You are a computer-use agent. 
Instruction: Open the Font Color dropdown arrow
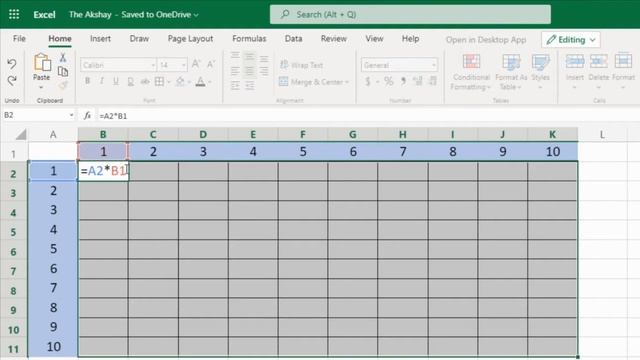pos(210,82)
